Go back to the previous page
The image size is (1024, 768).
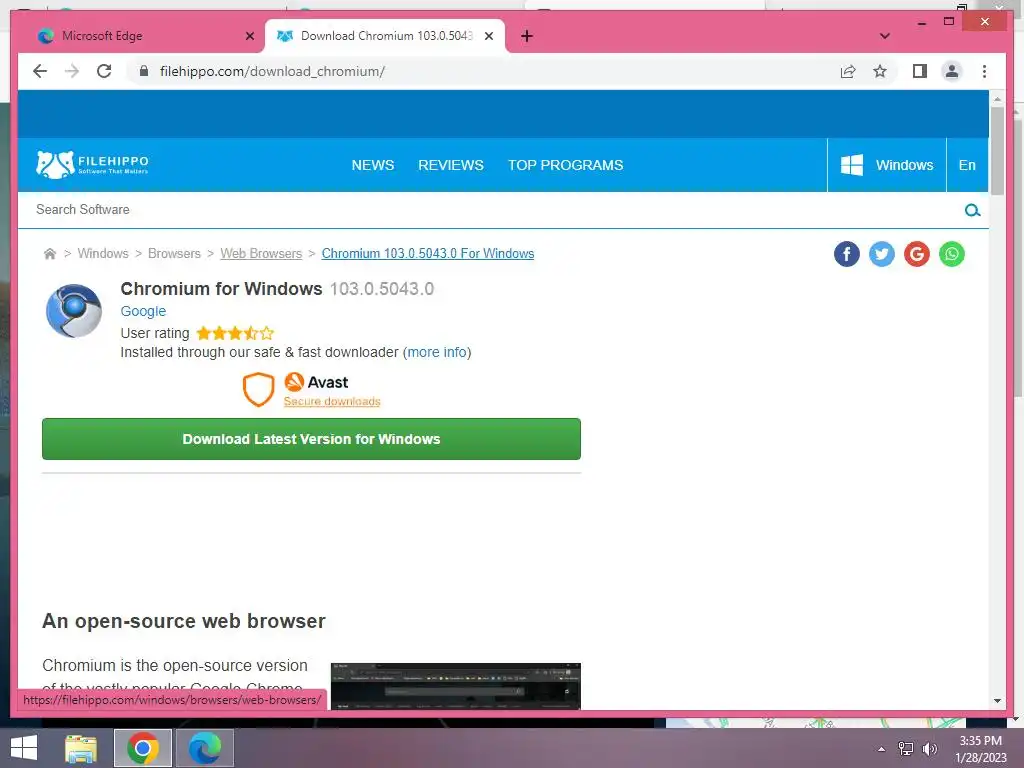(x=40, y=71)
